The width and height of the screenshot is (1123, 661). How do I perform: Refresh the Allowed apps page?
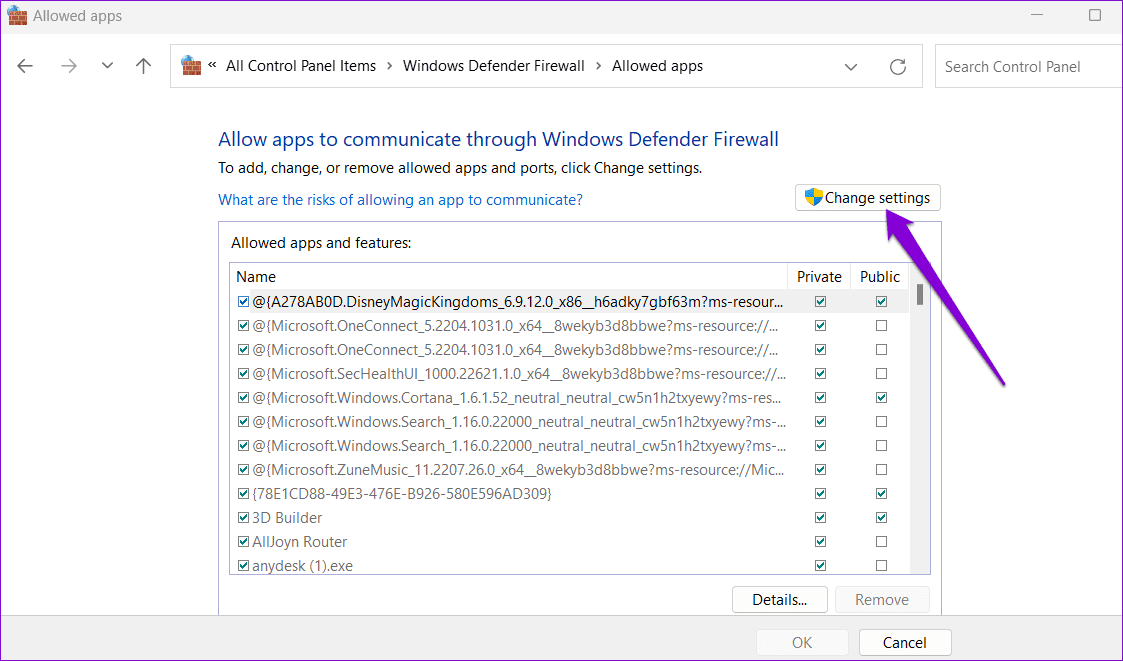pos(897,67)
